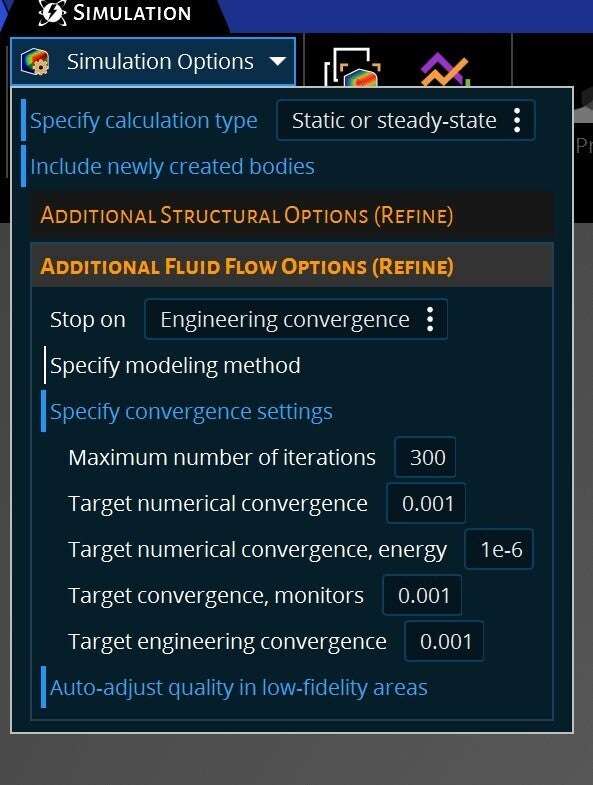Click the bracketed rainbow cube toolbar icon
Image resolution: width=593 pixels, height=785 pixels.
tap(353, 68)
